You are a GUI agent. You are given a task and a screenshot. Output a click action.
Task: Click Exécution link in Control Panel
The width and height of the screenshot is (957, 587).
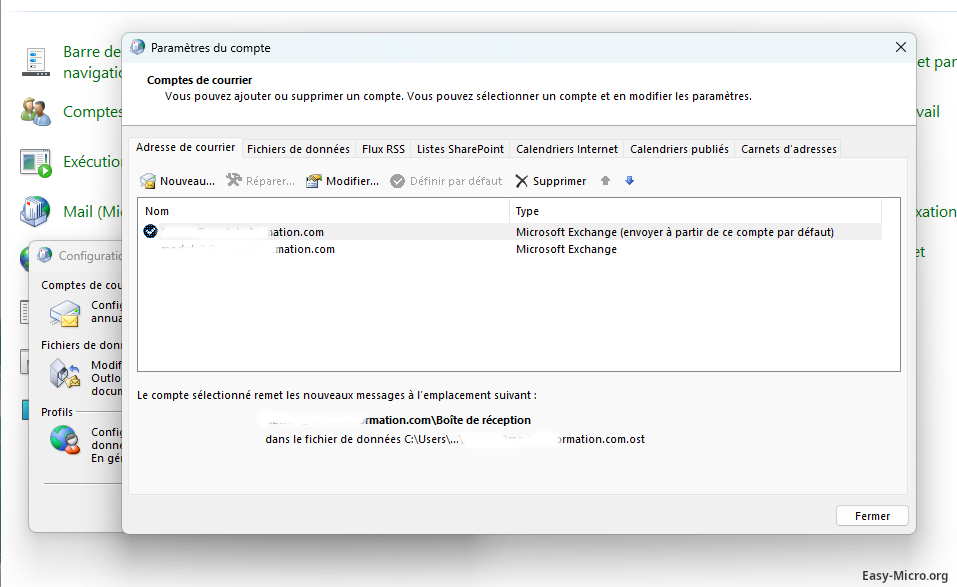[92, 162]
